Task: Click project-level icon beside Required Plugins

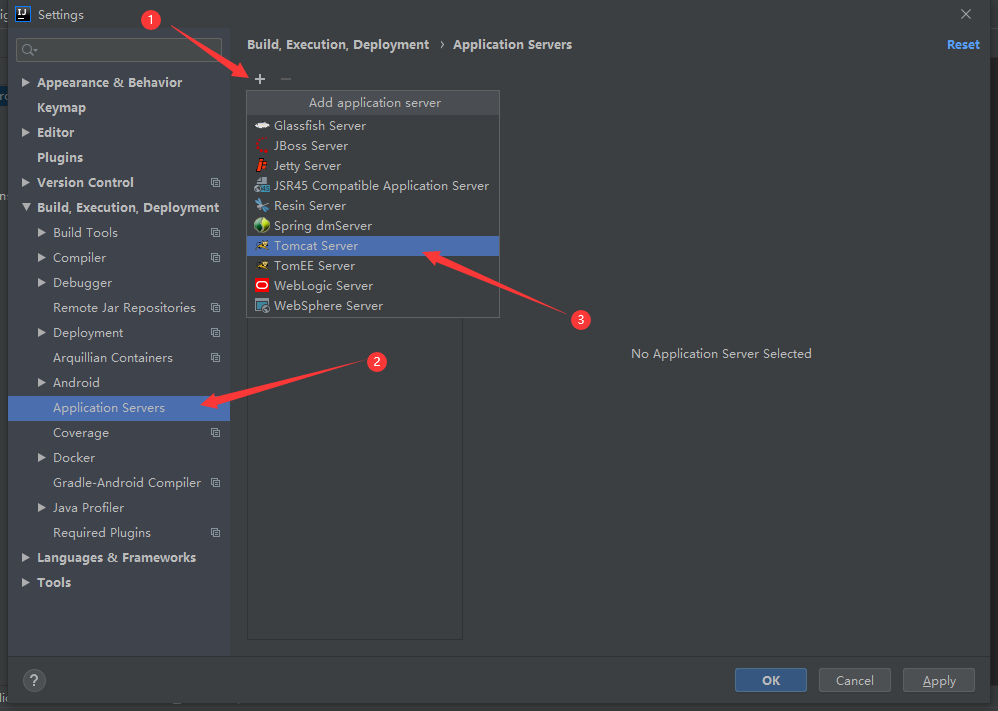Action: tap(216, 533)
